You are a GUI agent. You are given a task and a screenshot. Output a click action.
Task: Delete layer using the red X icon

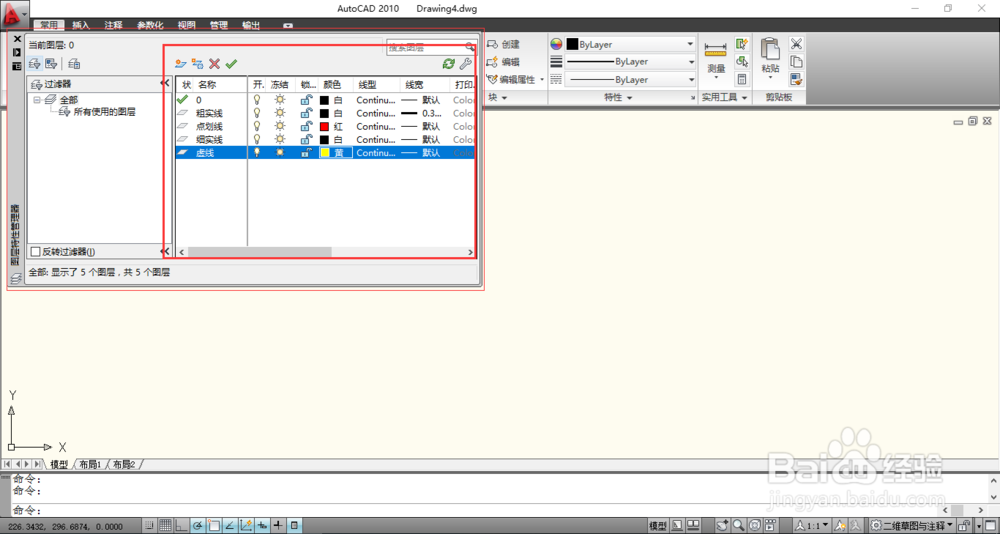(214, 64)
